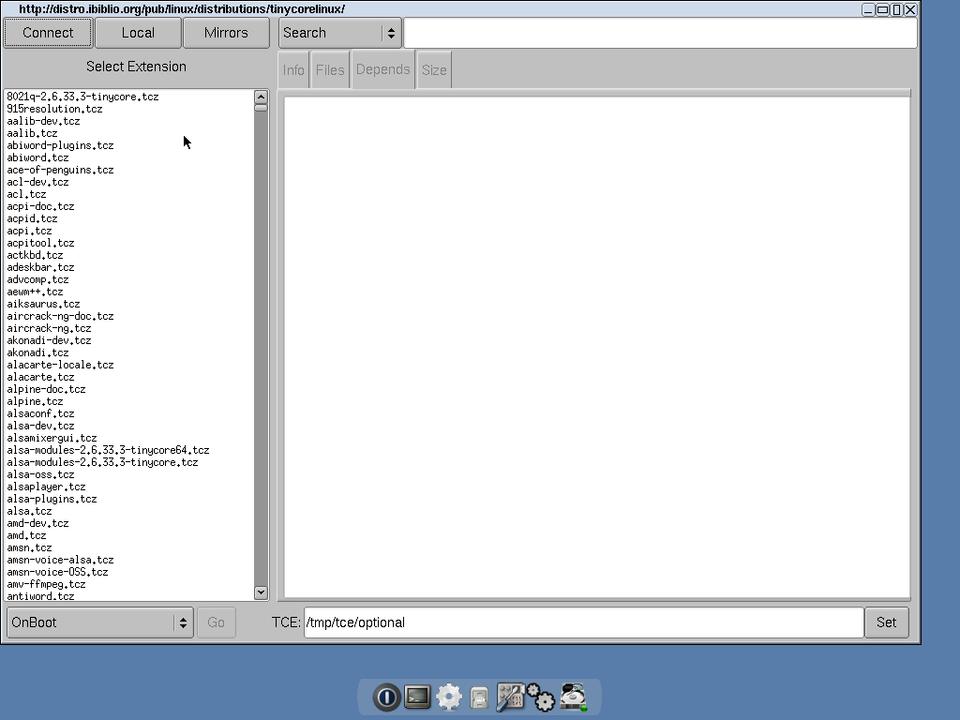
Task: Open the Files tab
Action: (329, 70)
